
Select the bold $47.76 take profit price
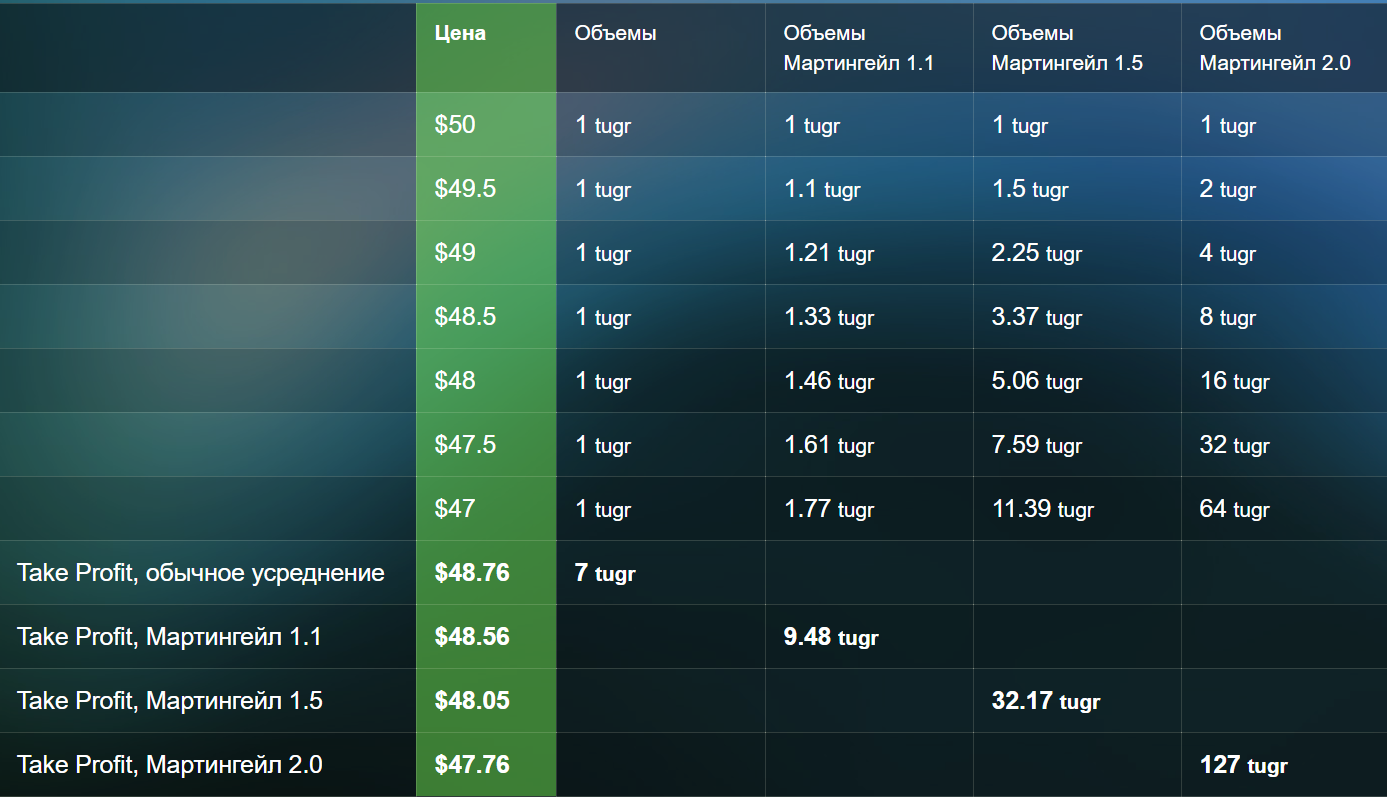tap(472, 765)
